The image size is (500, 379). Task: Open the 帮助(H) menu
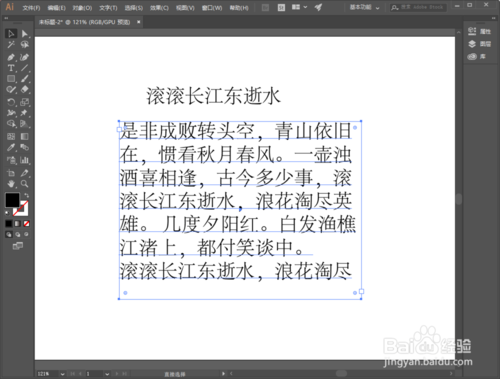pos(239,8)
